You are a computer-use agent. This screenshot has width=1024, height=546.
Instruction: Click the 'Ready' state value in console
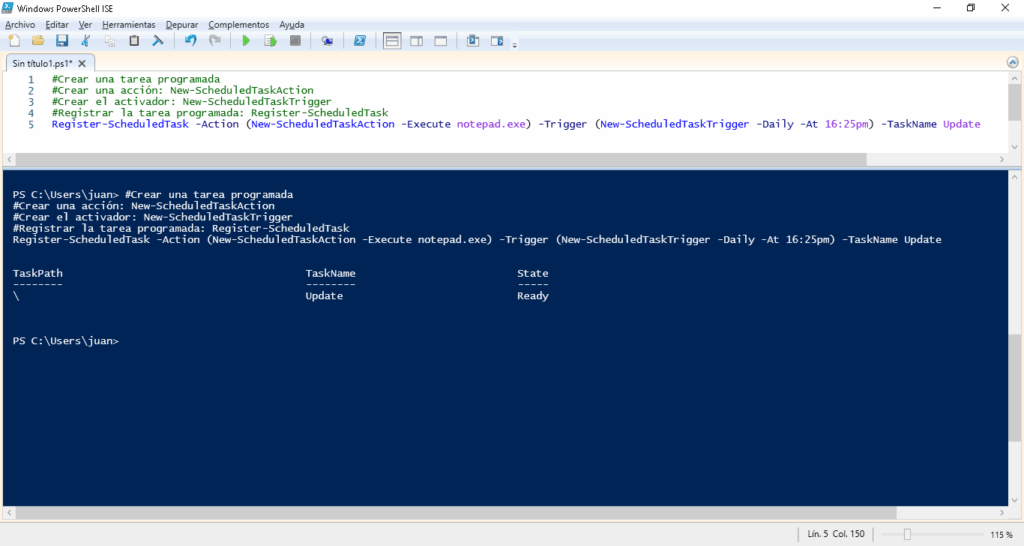tap(533, 296)
